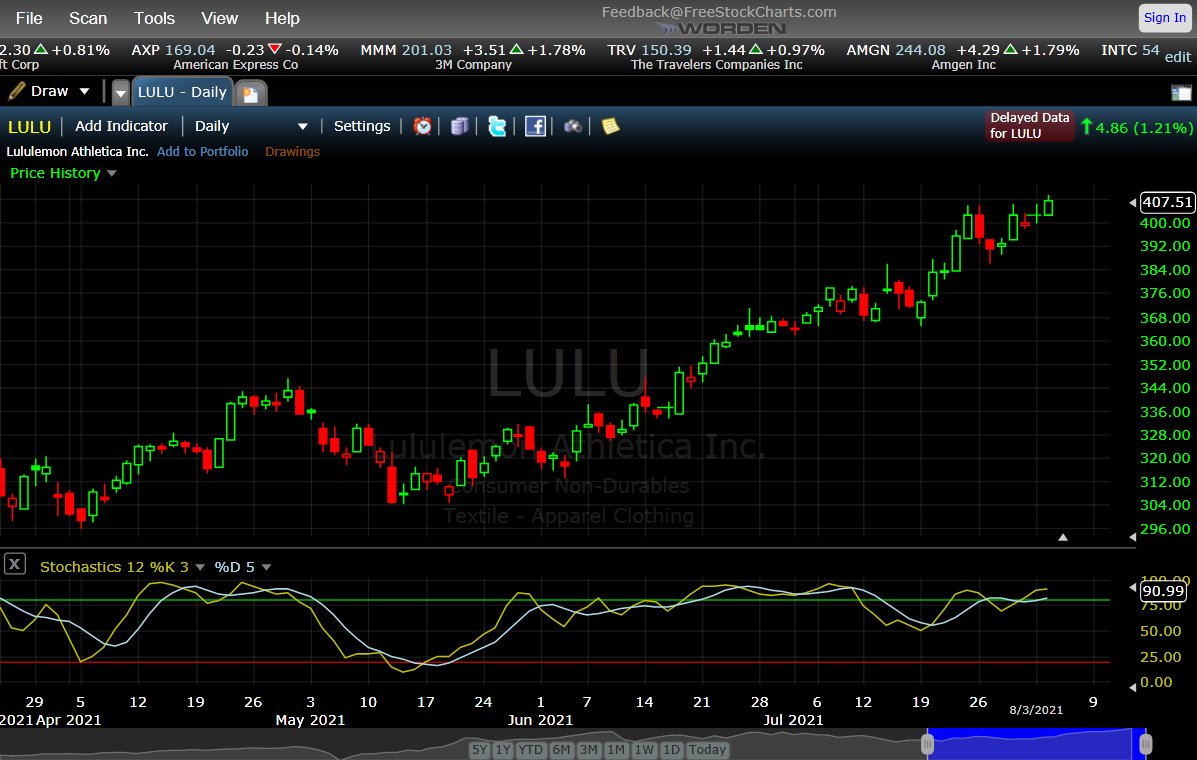Click the blue selected range in timeline

1037,743
